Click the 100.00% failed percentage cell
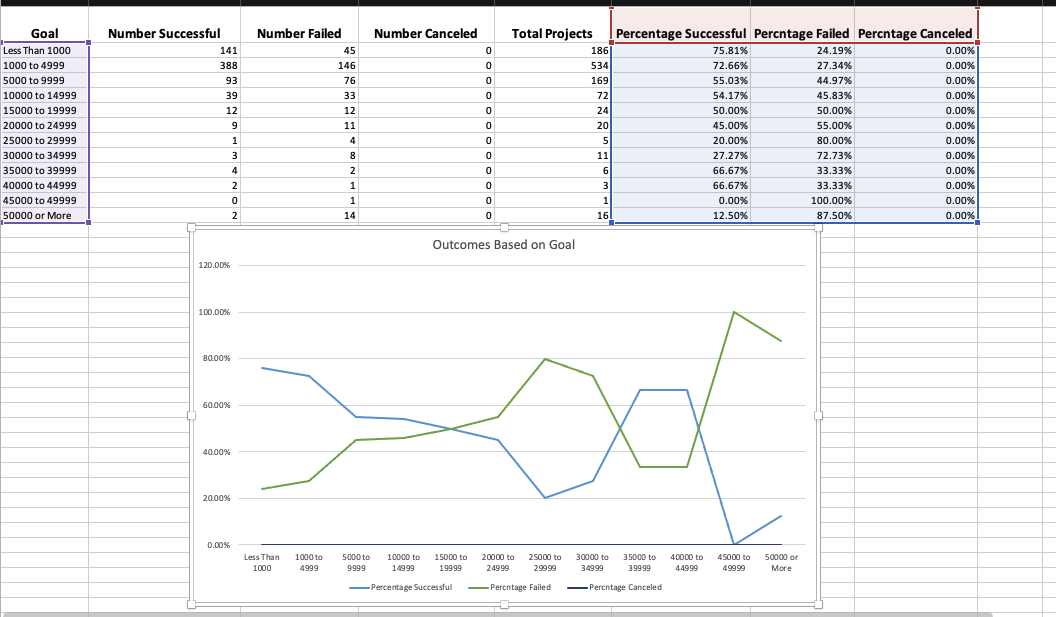 point(802,200)
